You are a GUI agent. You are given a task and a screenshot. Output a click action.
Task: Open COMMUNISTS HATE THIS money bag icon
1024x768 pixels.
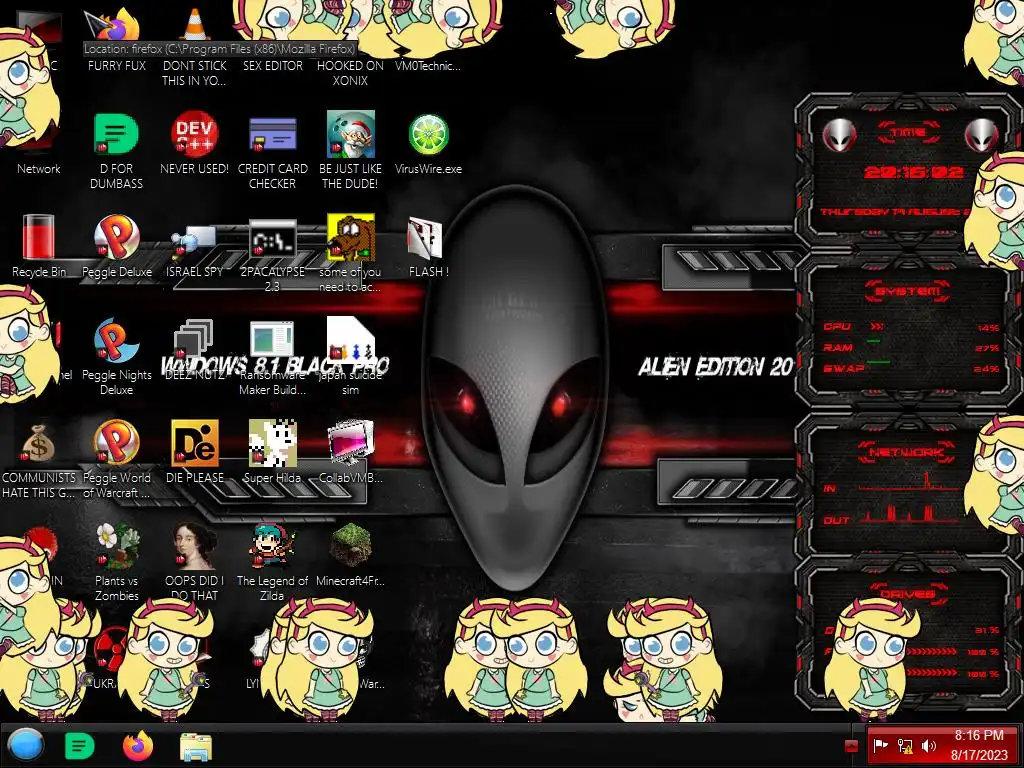tap(39, 443)
